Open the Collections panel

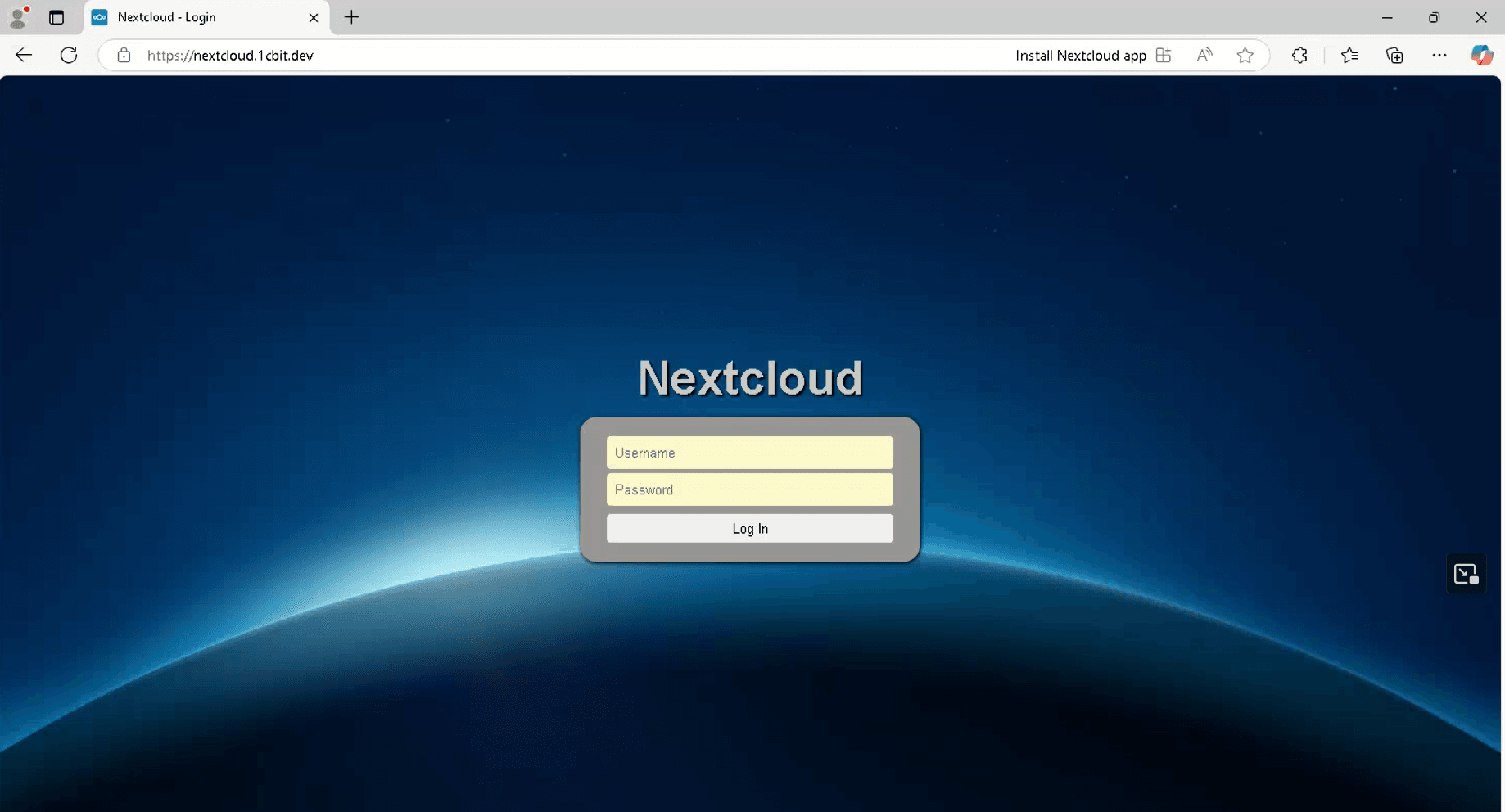(1394, 55)
